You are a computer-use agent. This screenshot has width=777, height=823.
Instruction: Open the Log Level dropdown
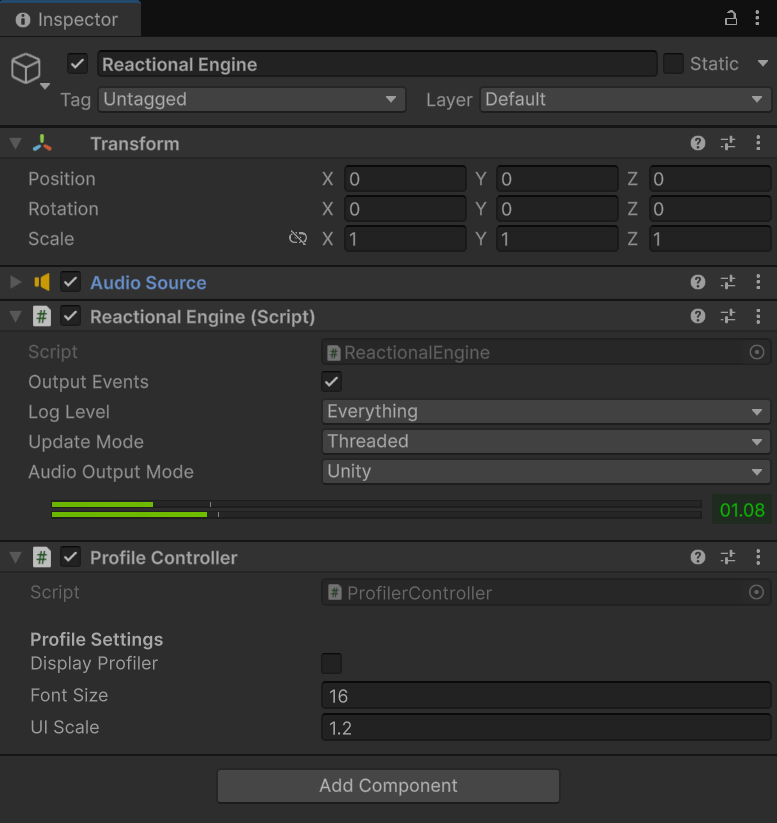pyautogui.click(x=546, y=412)
